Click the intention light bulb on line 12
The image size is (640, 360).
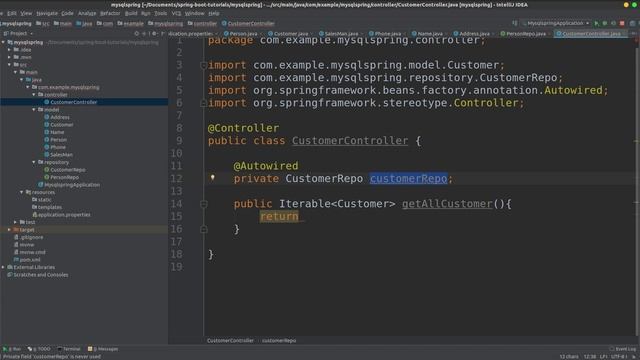tap(212, 178)
